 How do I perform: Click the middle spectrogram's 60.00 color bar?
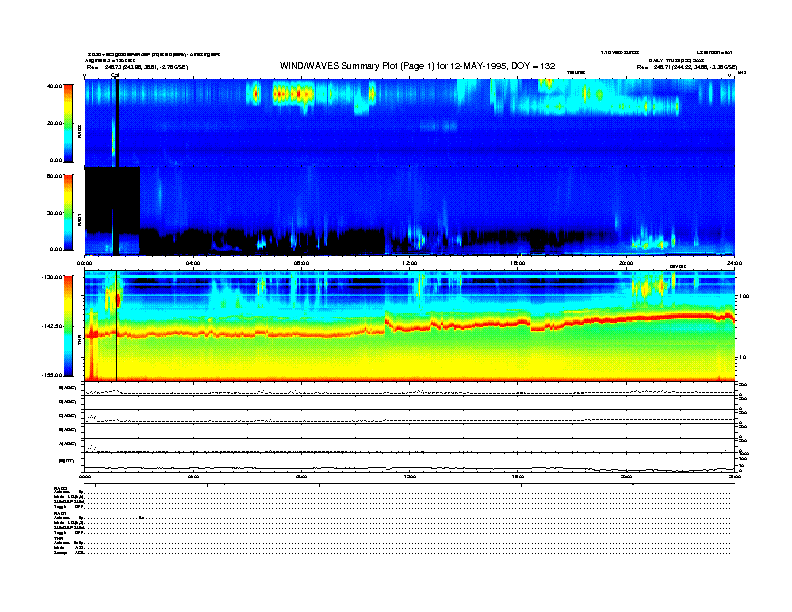[x=68, y=213]
